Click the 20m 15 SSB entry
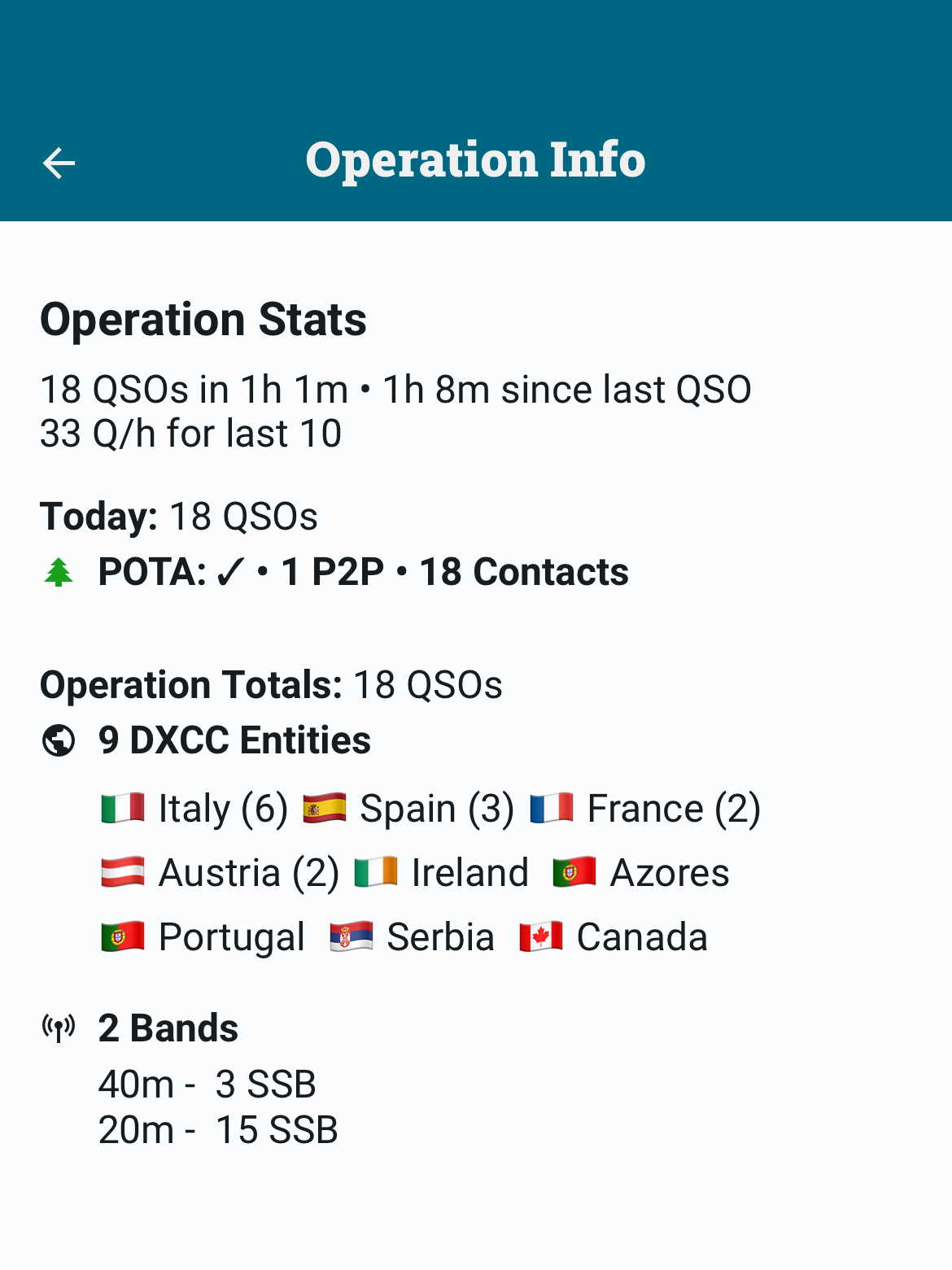 click(218, 1130)
